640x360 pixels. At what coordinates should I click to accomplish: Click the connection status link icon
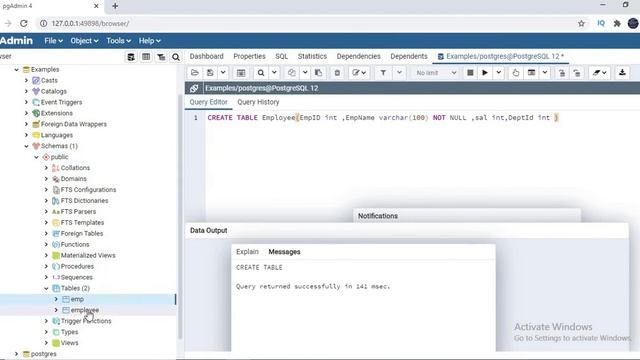click(194, 88)
